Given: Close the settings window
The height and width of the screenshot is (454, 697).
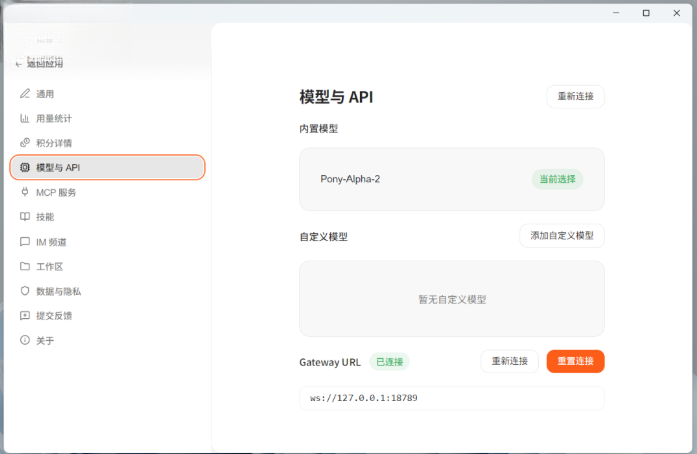Looking at the screenshot, I should (677, 13).
